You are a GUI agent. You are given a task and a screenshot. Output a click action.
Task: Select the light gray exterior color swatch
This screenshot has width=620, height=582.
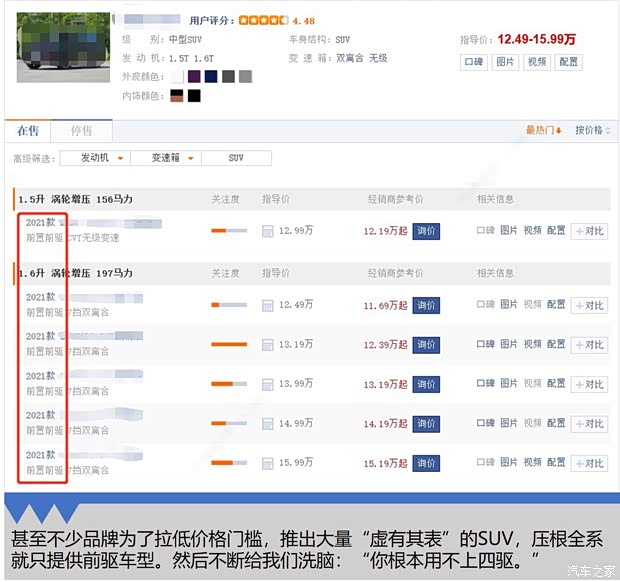[246, 77]
